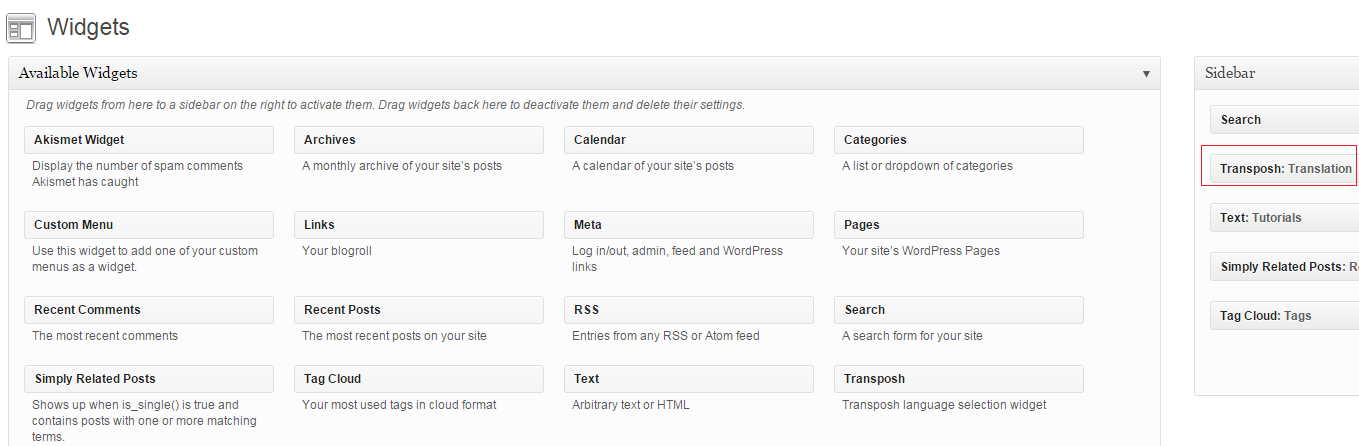Click the Widgets page icon

21,28
